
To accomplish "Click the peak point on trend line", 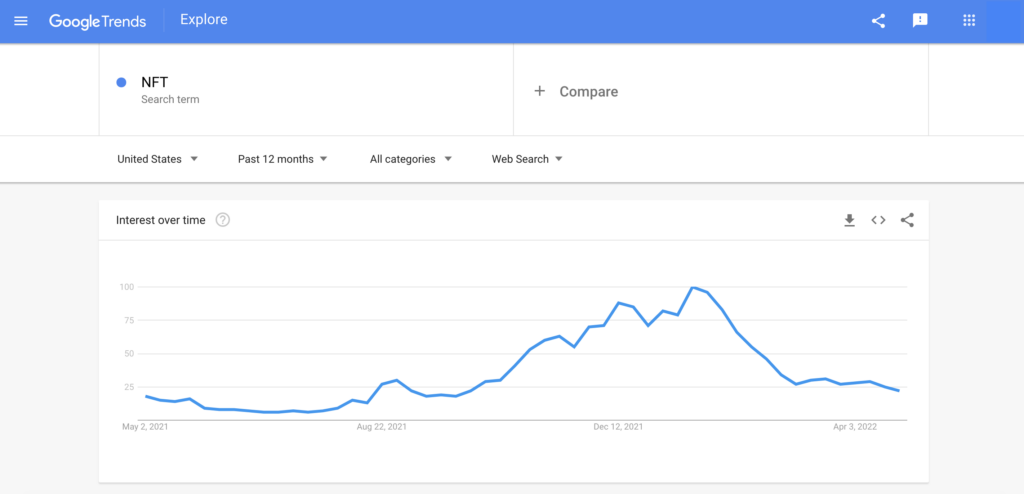I will coord(692,288).
